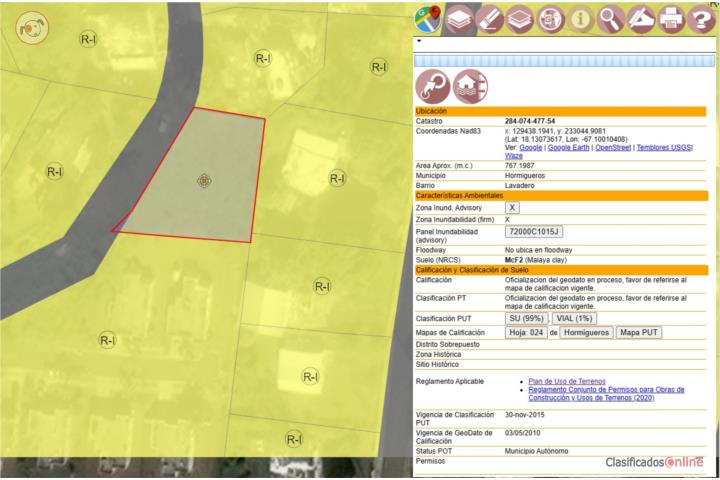Choose the eraser clear-selection tool
The image size is (720, 480).
pyautogui.click(x=489, y=19)
